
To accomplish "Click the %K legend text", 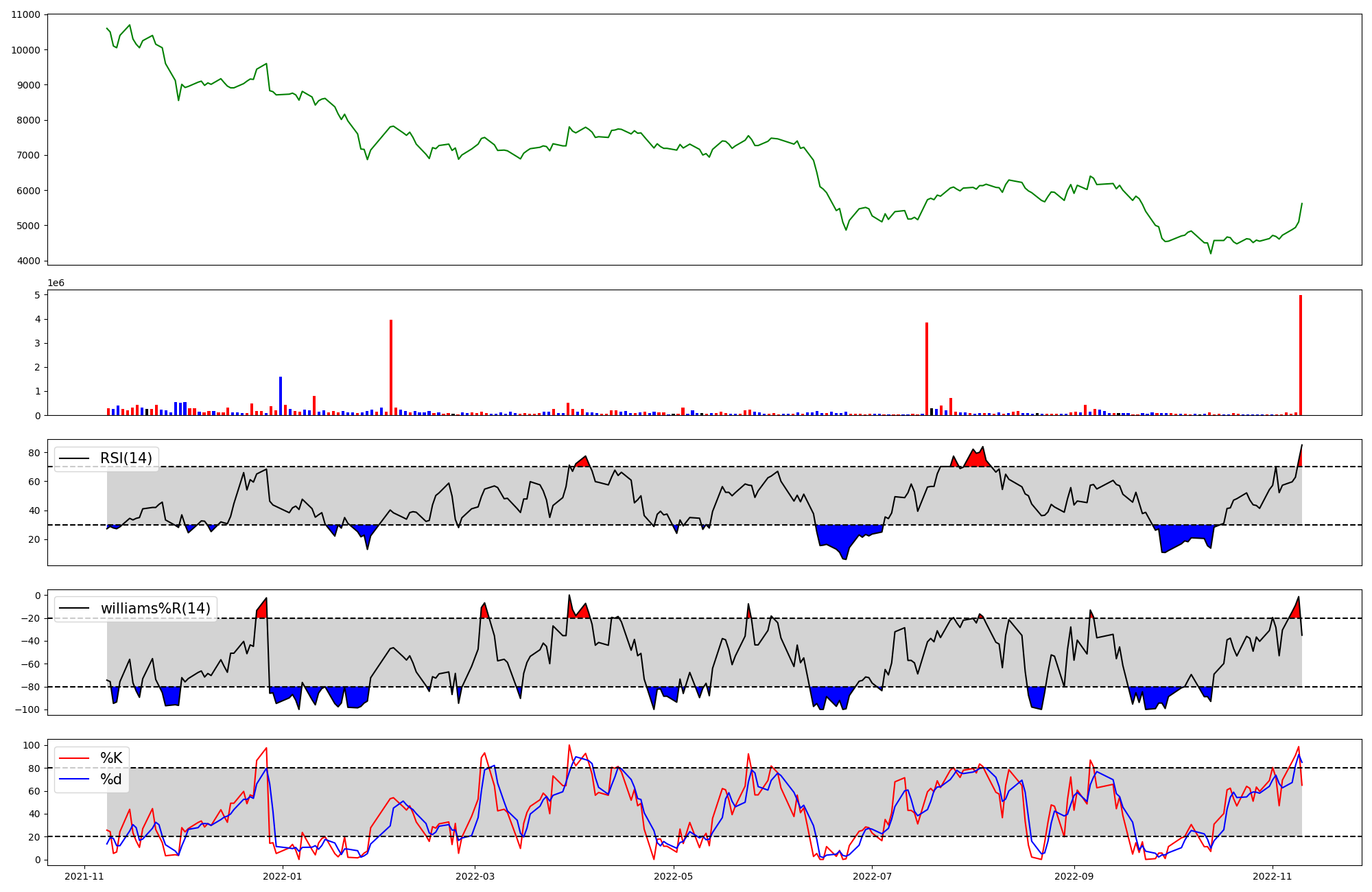I will 111,758.
